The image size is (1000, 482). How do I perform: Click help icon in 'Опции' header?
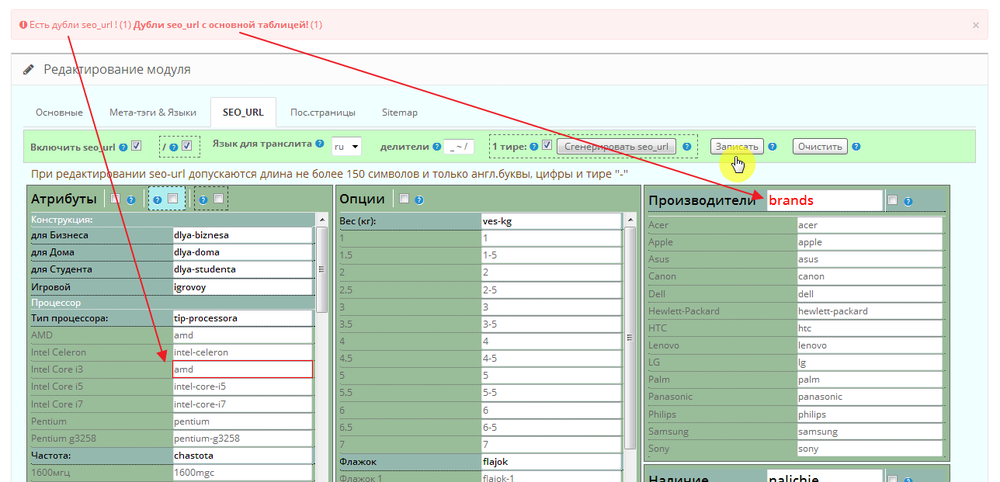coord(418,199)
